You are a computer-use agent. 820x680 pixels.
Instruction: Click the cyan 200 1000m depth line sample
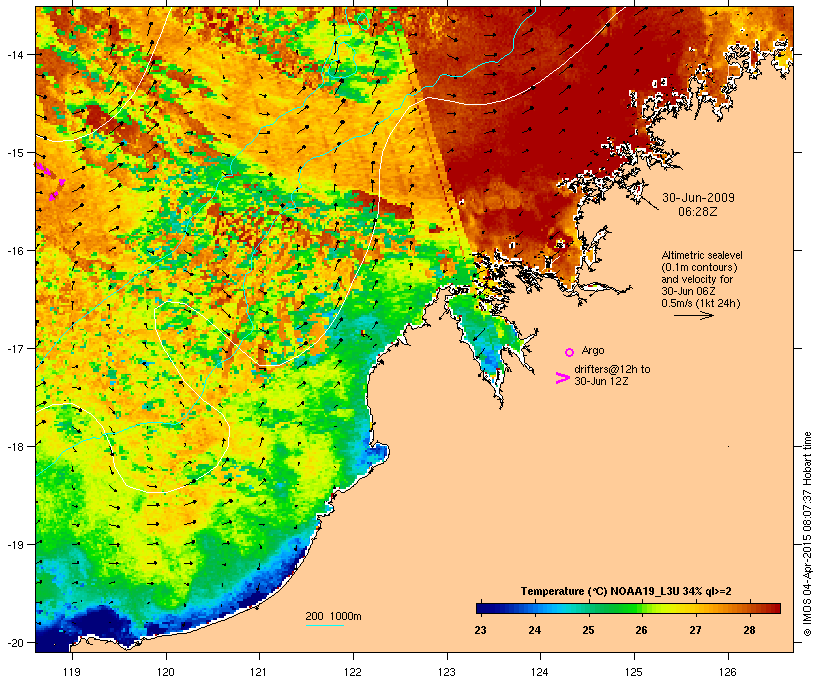click(325, 625)
